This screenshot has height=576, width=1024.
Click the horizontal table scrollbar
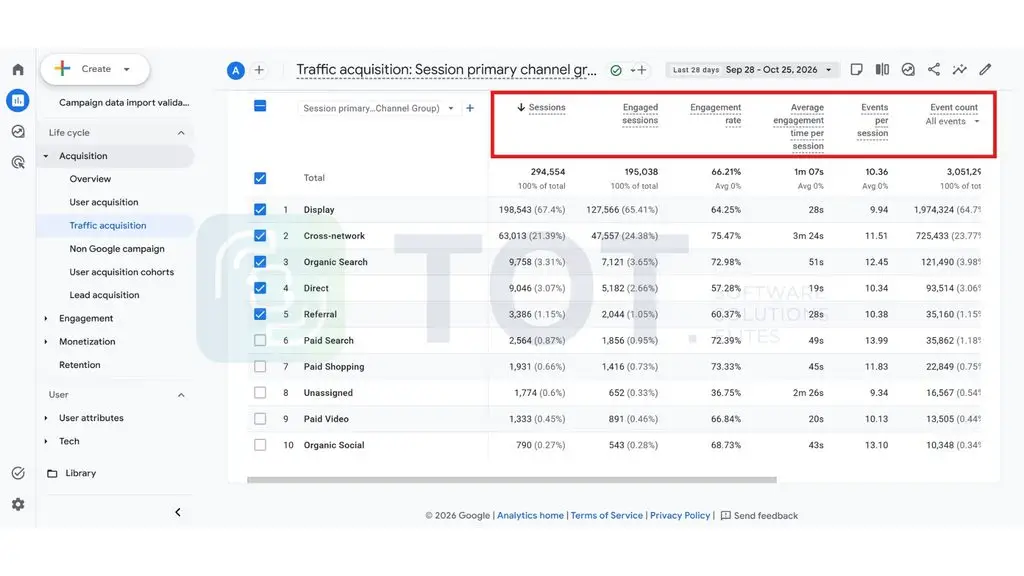click(511, 480)
